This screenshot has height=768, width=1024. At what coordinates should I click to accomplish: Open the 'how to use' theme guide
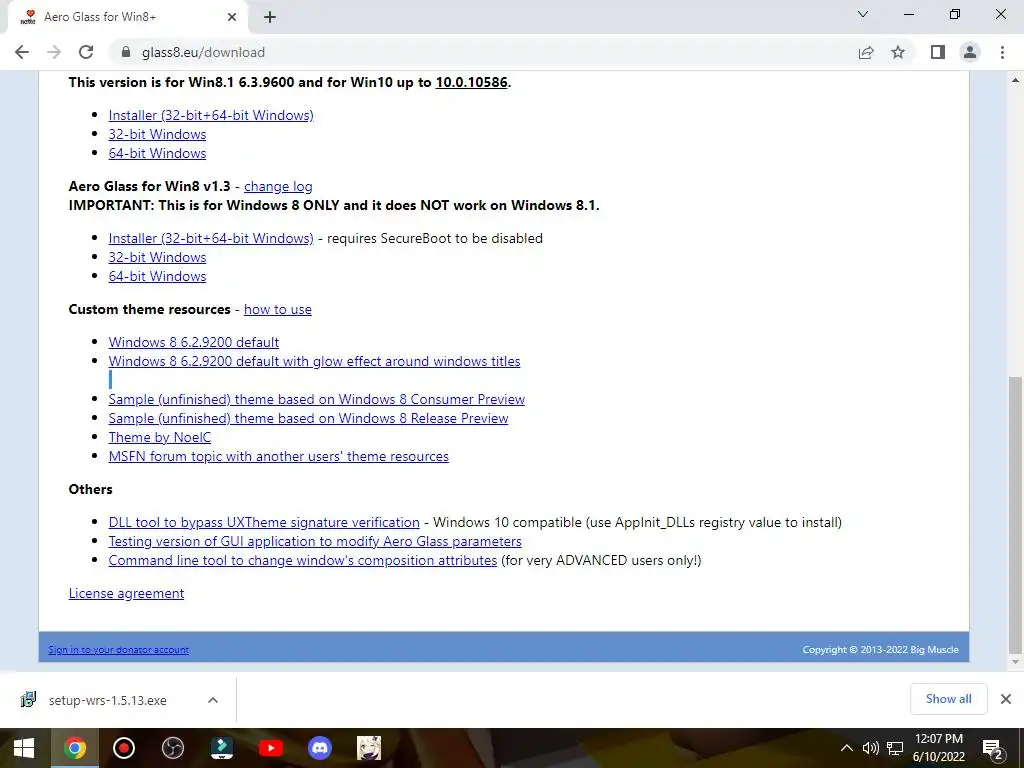278,310
